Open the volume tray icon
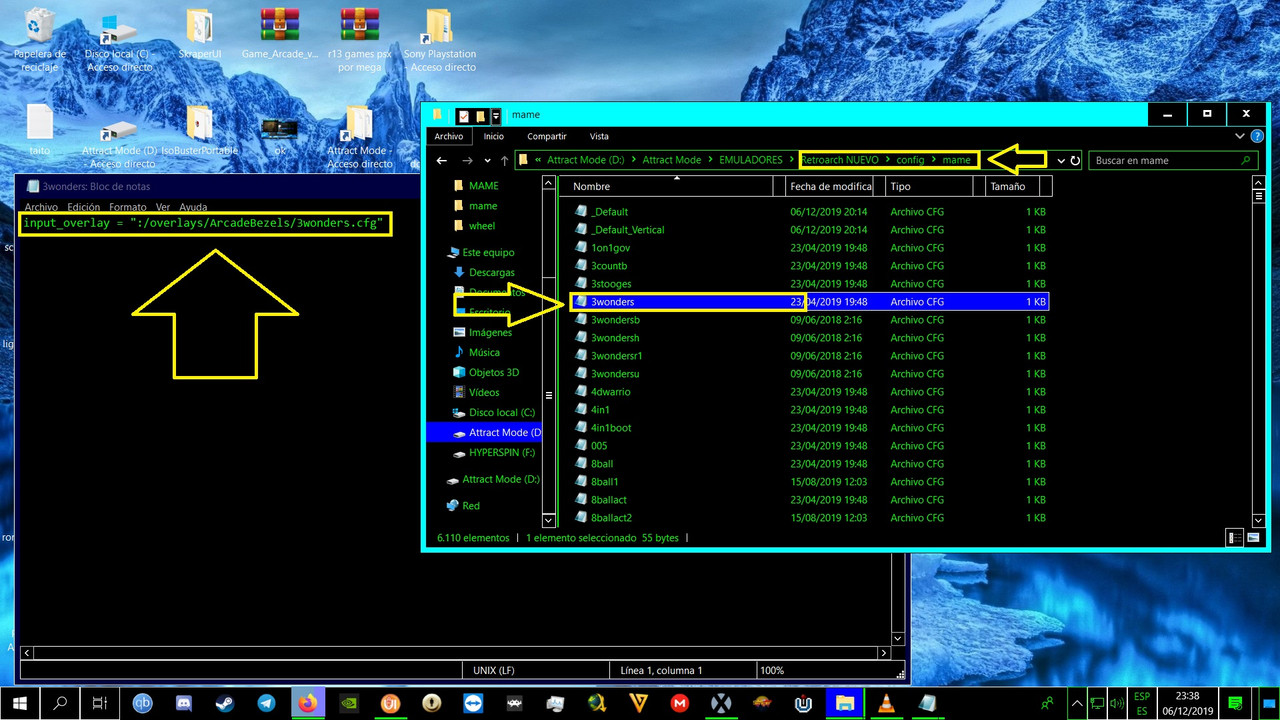 [1117, 703]
